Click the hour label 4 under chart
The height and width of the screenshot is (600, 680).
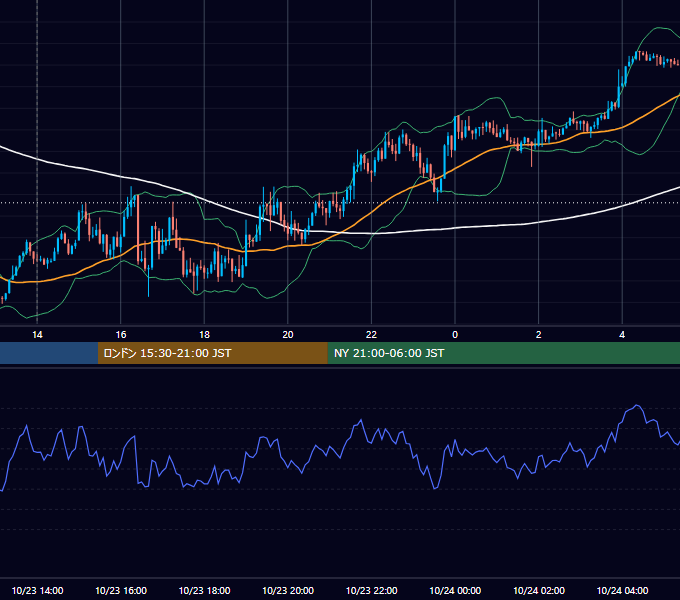(622, 335)
